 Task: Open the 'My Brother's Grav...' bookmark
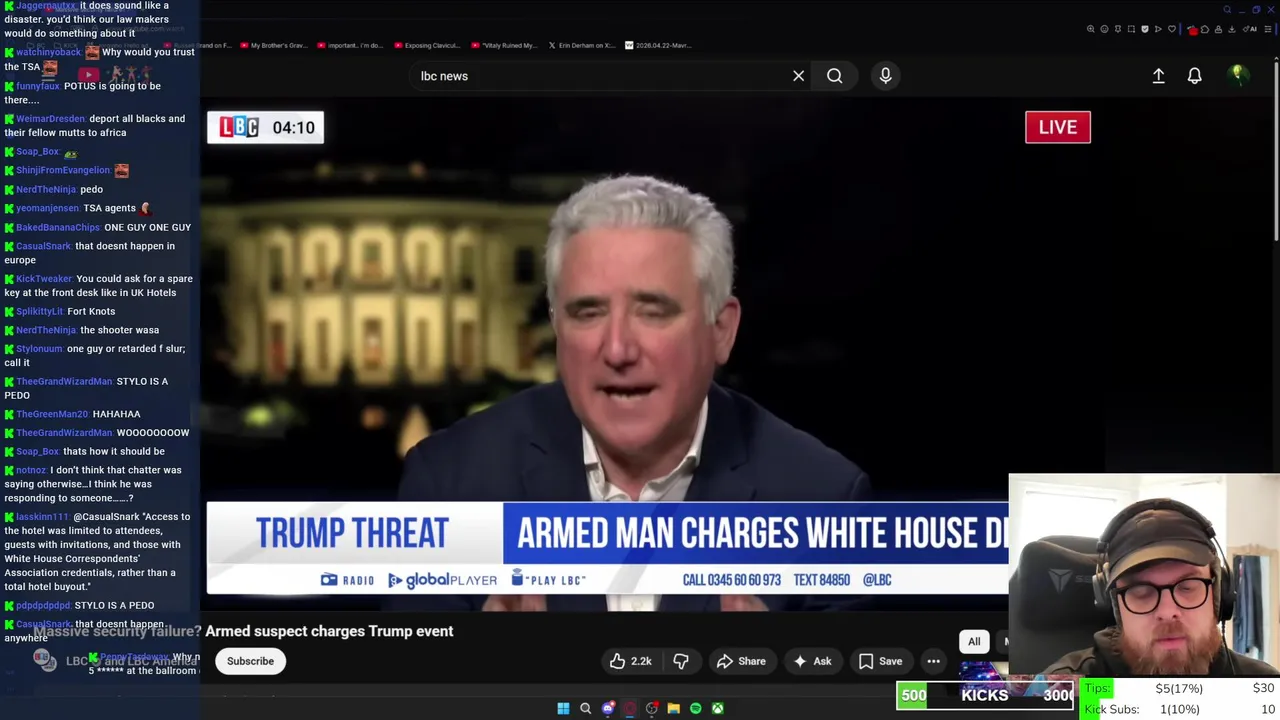click(273, 45)
